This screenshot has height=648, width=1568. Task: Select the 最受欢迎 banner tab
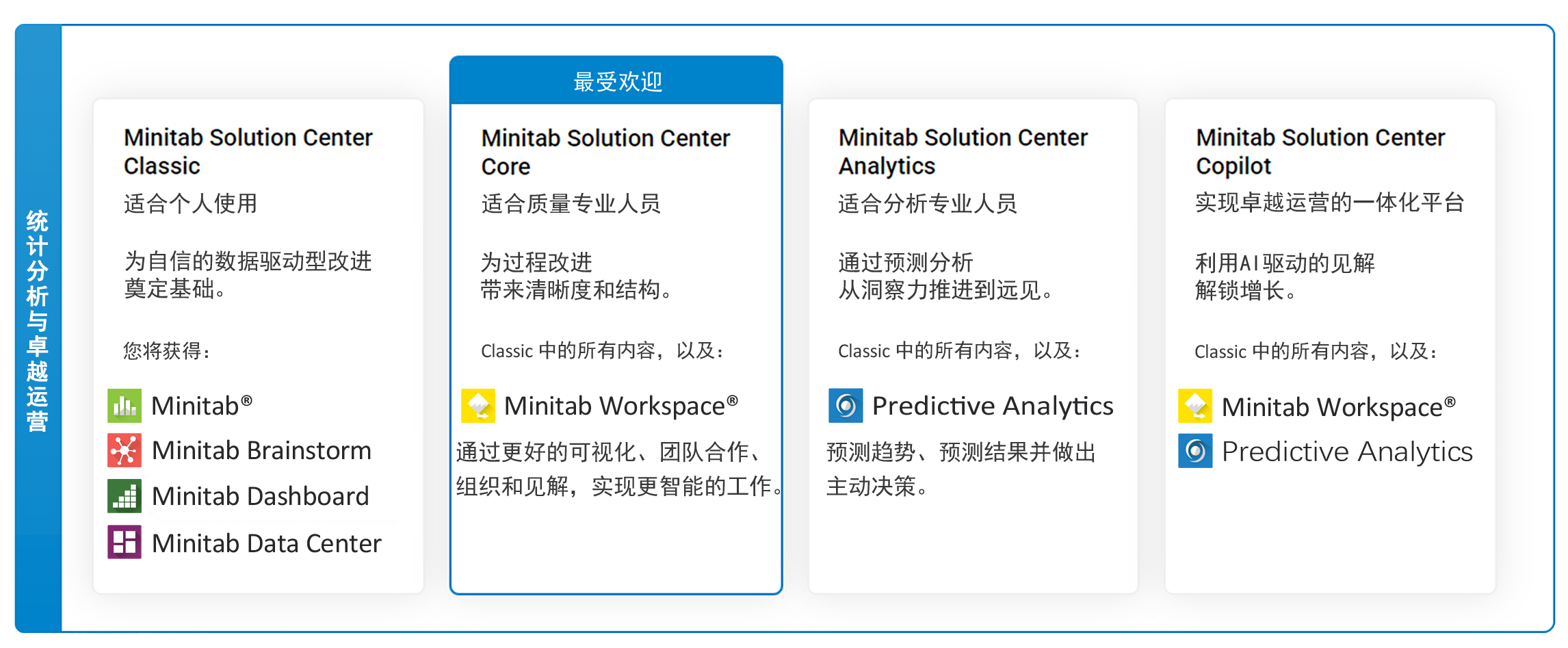(x=616, y=81)
